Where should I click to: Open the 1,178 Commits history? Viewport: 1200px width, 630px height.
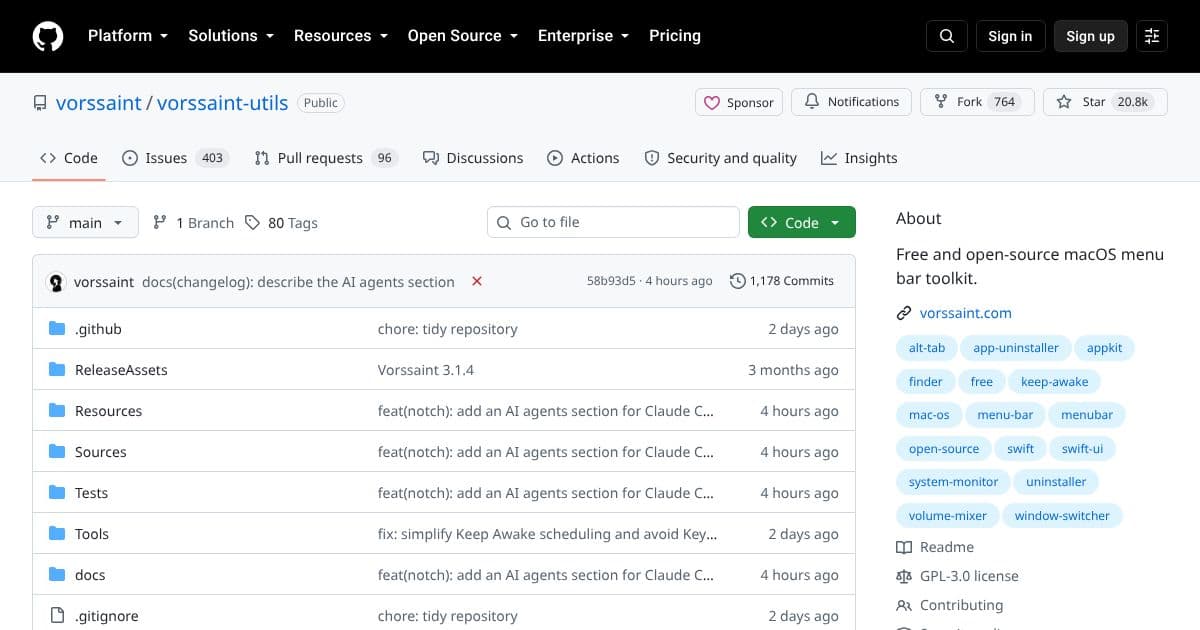pos(782,281)
